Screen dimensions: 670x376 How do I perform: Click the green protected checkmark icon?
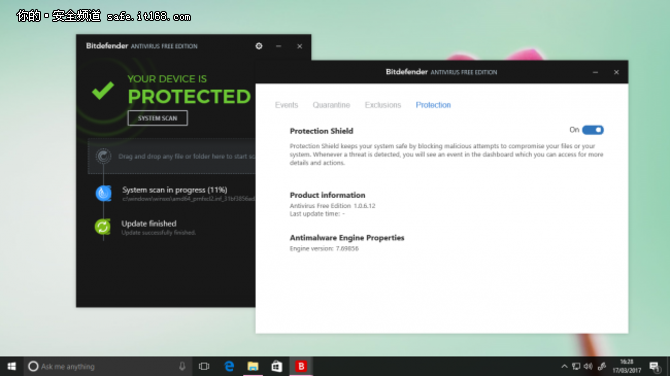[x=103, y=90]
